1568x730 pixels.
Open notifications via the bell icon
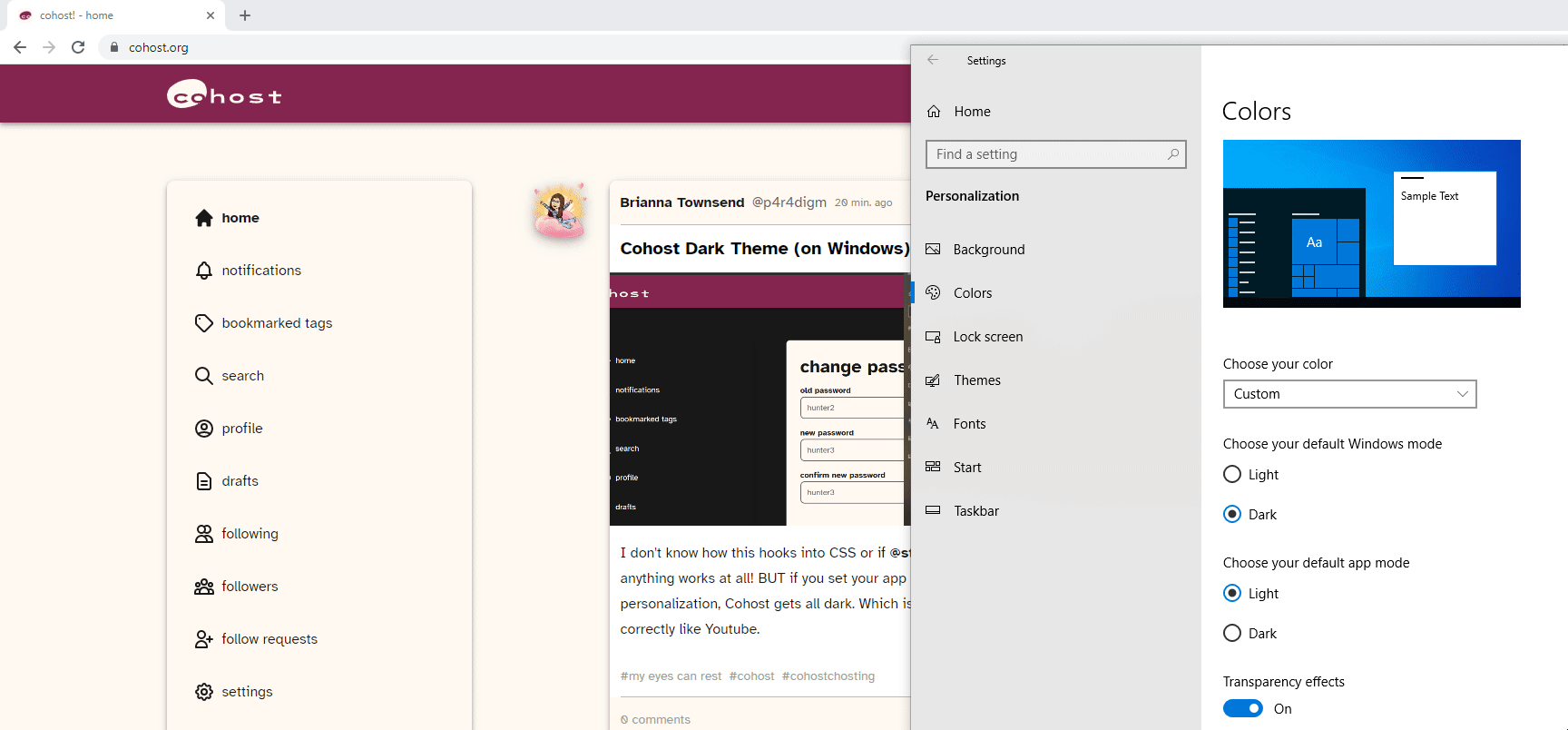pos(204,271)
